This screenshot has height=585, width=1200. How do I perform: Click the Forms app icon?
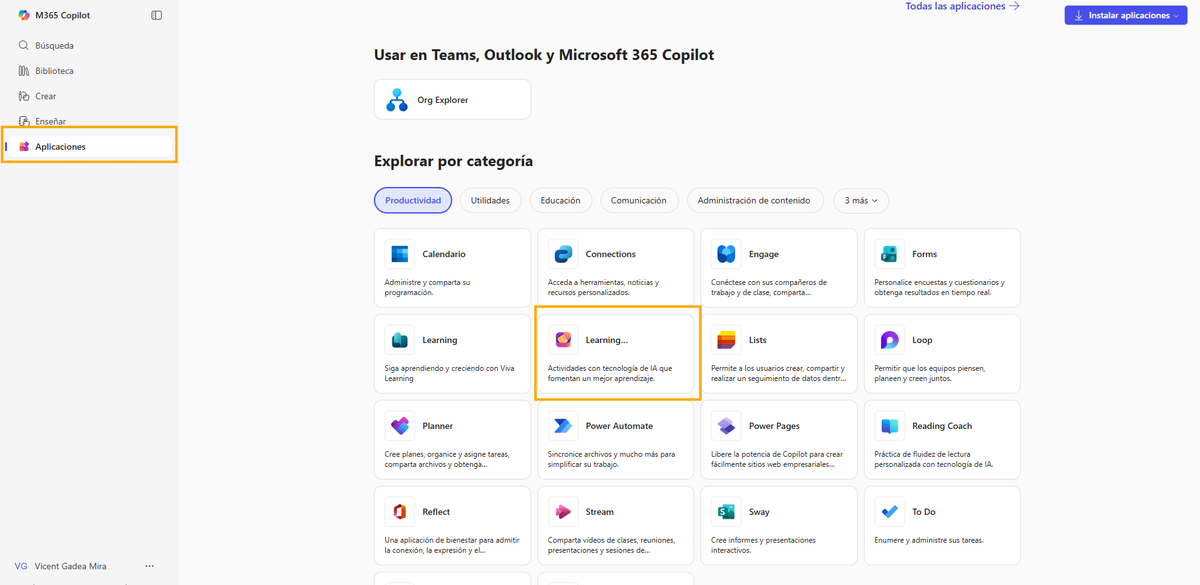tap(889, 254)
